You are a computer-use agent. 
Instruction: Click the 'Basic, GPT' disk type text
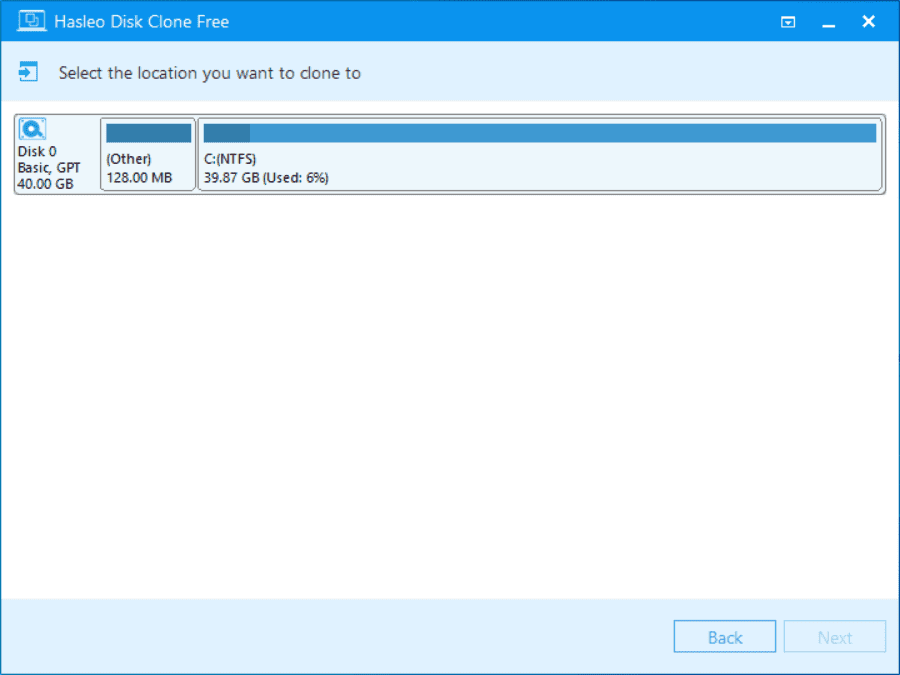(x=49, y=168)
